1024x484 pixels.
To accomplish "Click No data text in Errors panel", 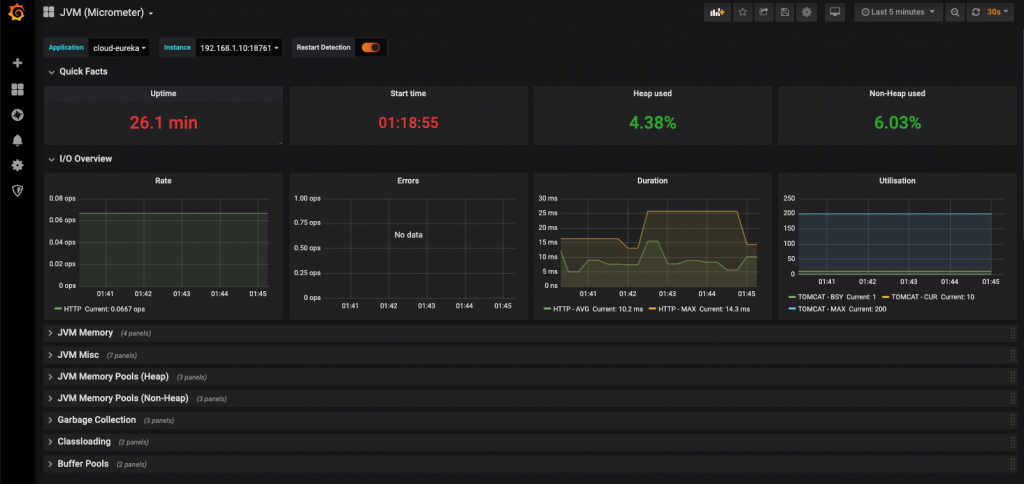I will click(x=408, y=234).
